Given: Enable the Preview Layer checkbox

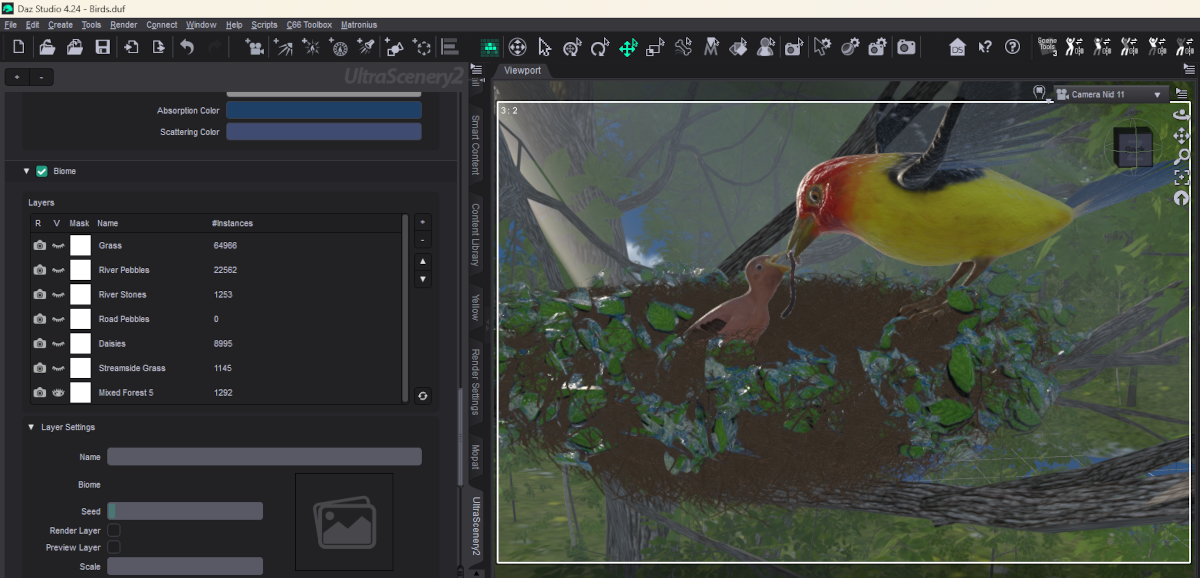Looking at the screenshot, I should (114, 547).
